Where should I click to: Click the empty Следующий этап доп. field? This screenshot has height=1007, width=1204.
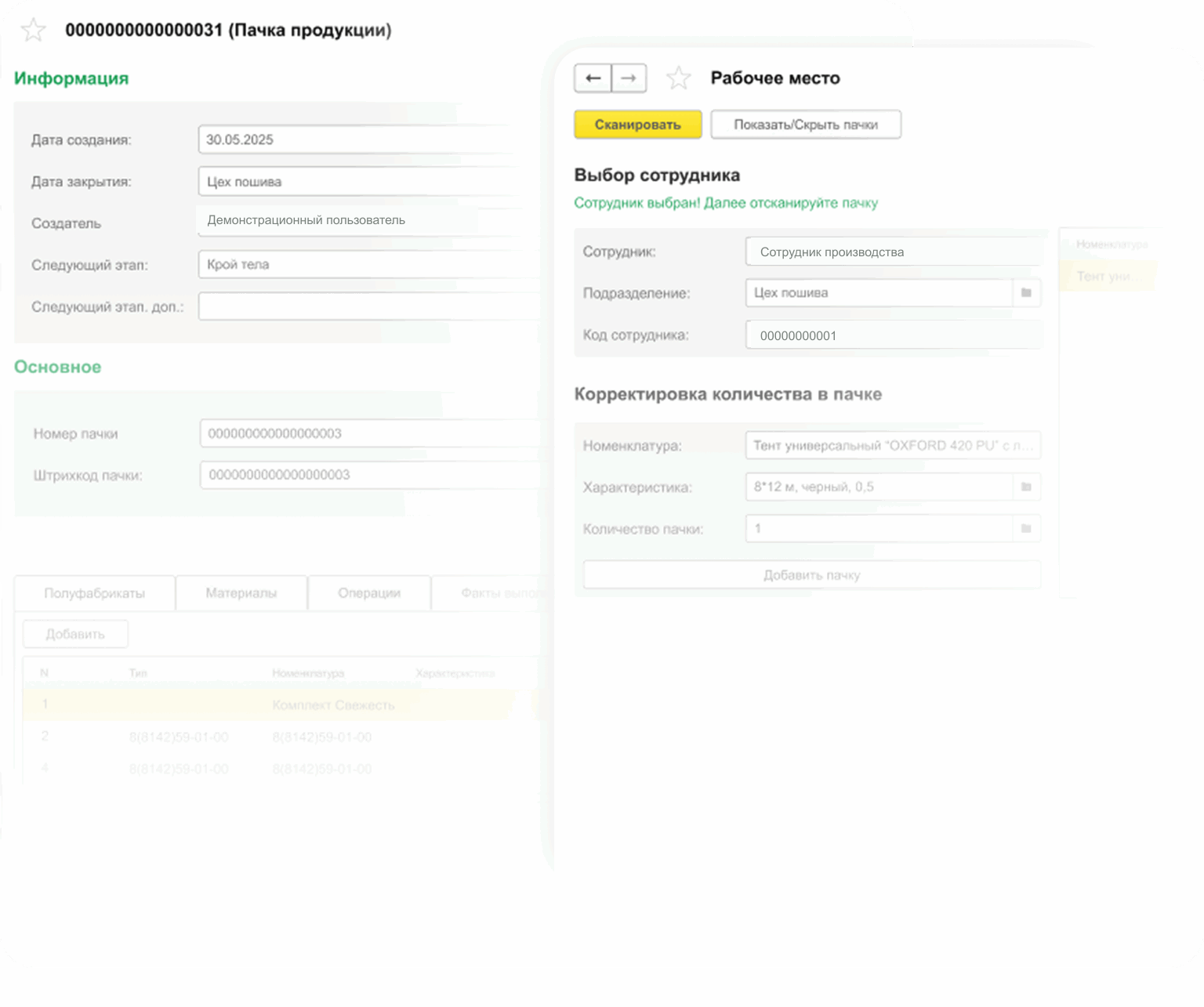click(x=368, y=306)
